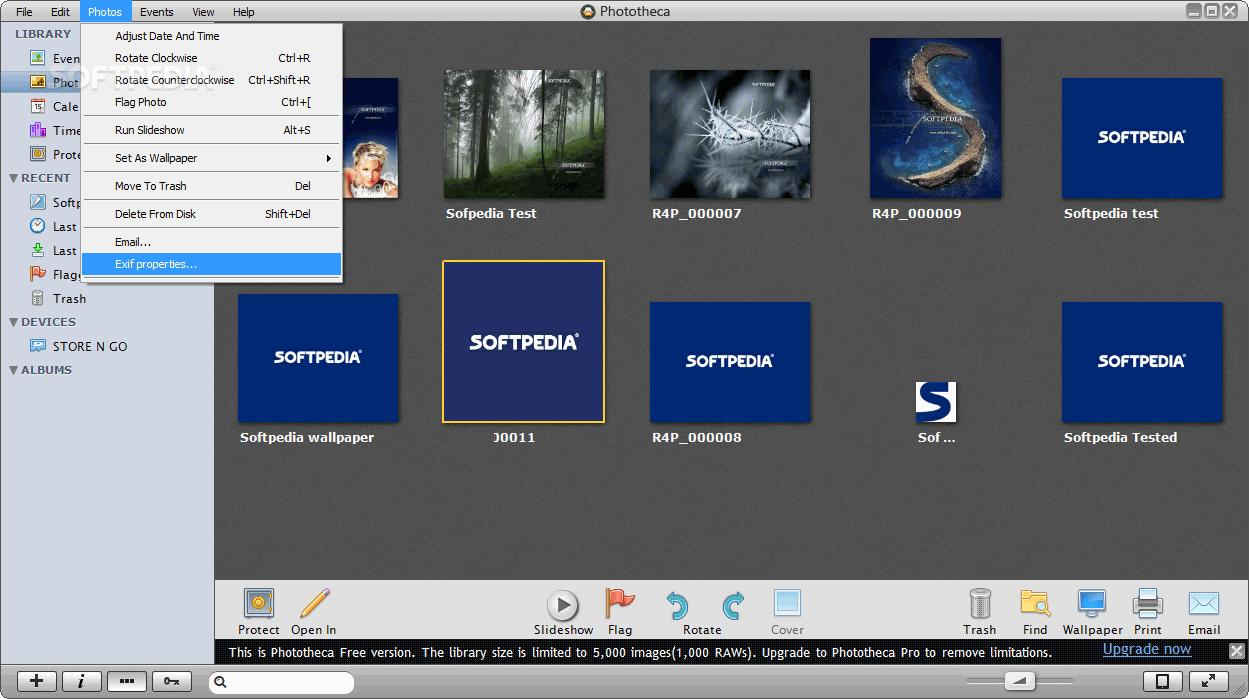
Task: Click the key icon button
Action: tap(172, 681)
